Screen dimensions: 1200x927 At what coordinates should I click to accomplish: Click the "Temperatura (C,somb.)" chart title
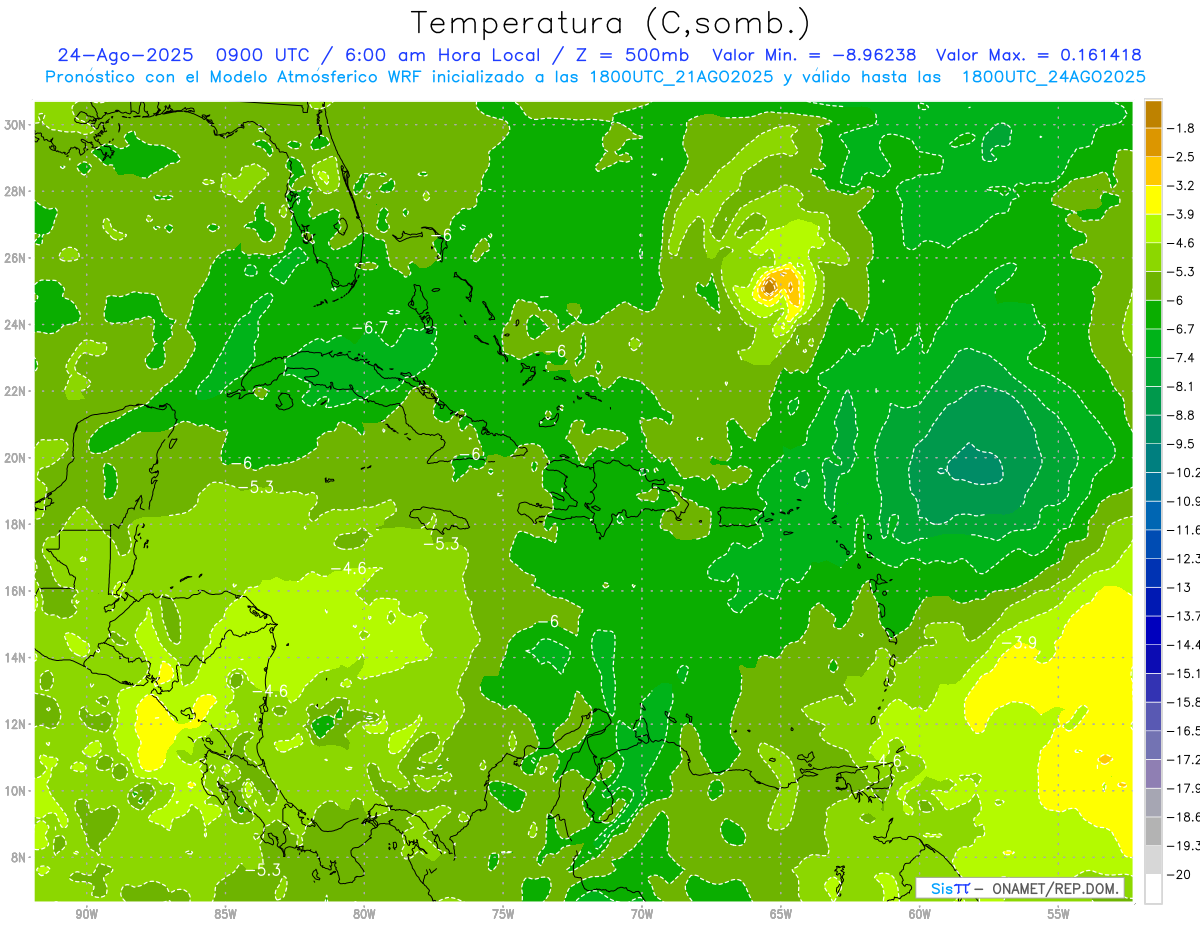pyautogui.click(x=611, y=23)
